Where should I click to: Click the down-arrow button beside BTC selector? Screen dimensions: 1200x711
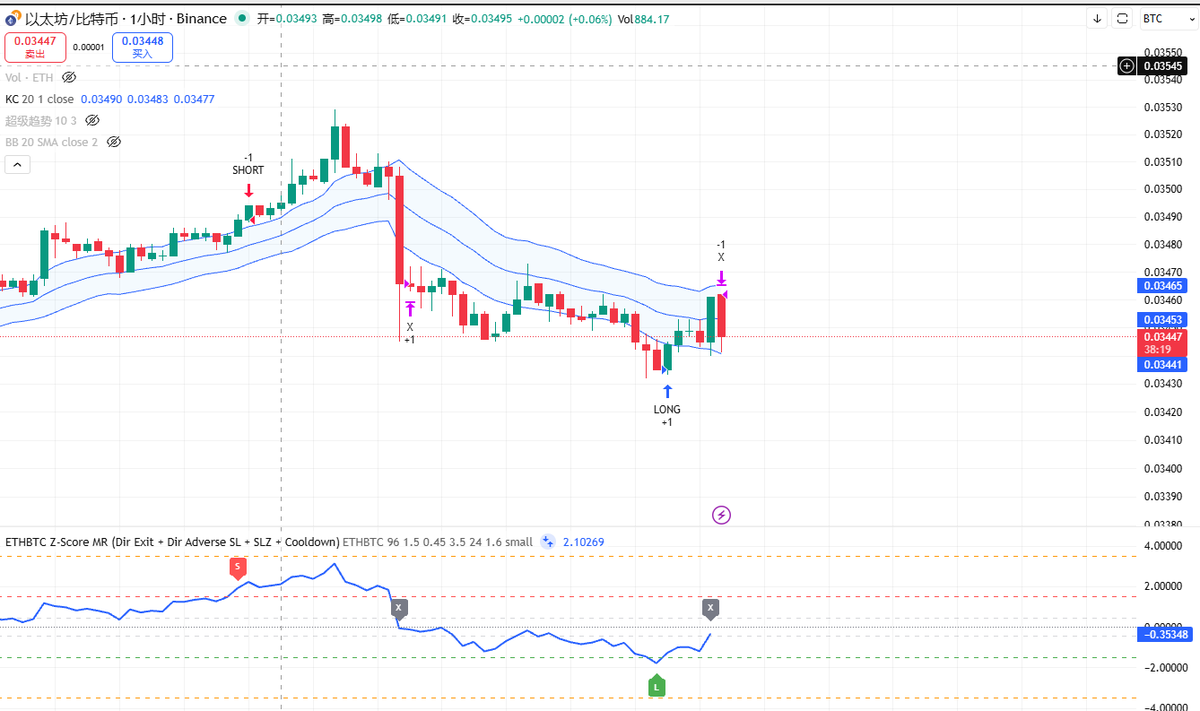pyautogui.click(x=1097, y=19)
